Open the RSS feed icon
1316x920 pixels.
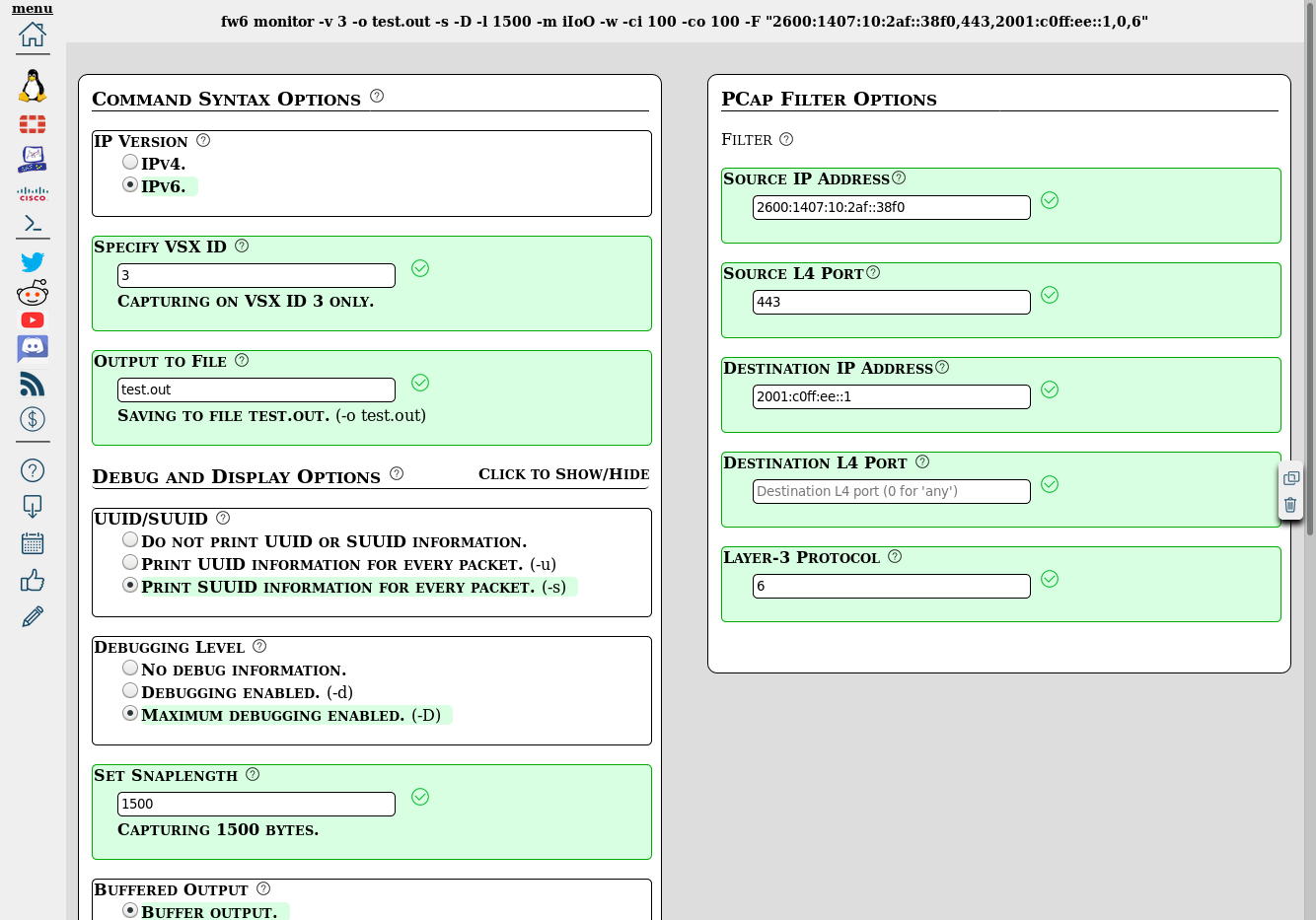point(33,384)
